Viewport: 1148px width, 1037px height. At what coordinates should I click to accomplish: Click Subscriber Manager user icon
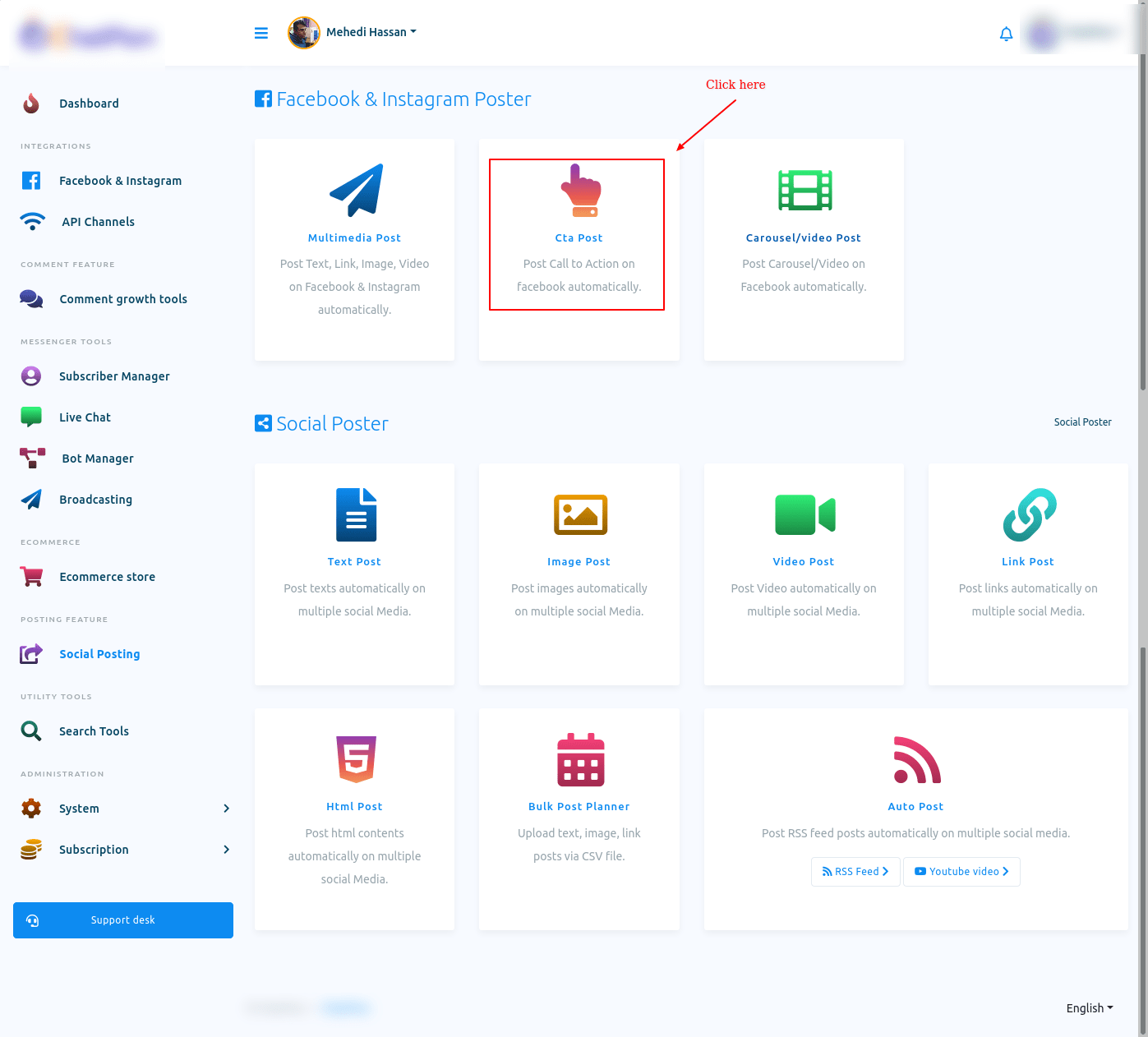pyautogui.click(x=31, y=376)
